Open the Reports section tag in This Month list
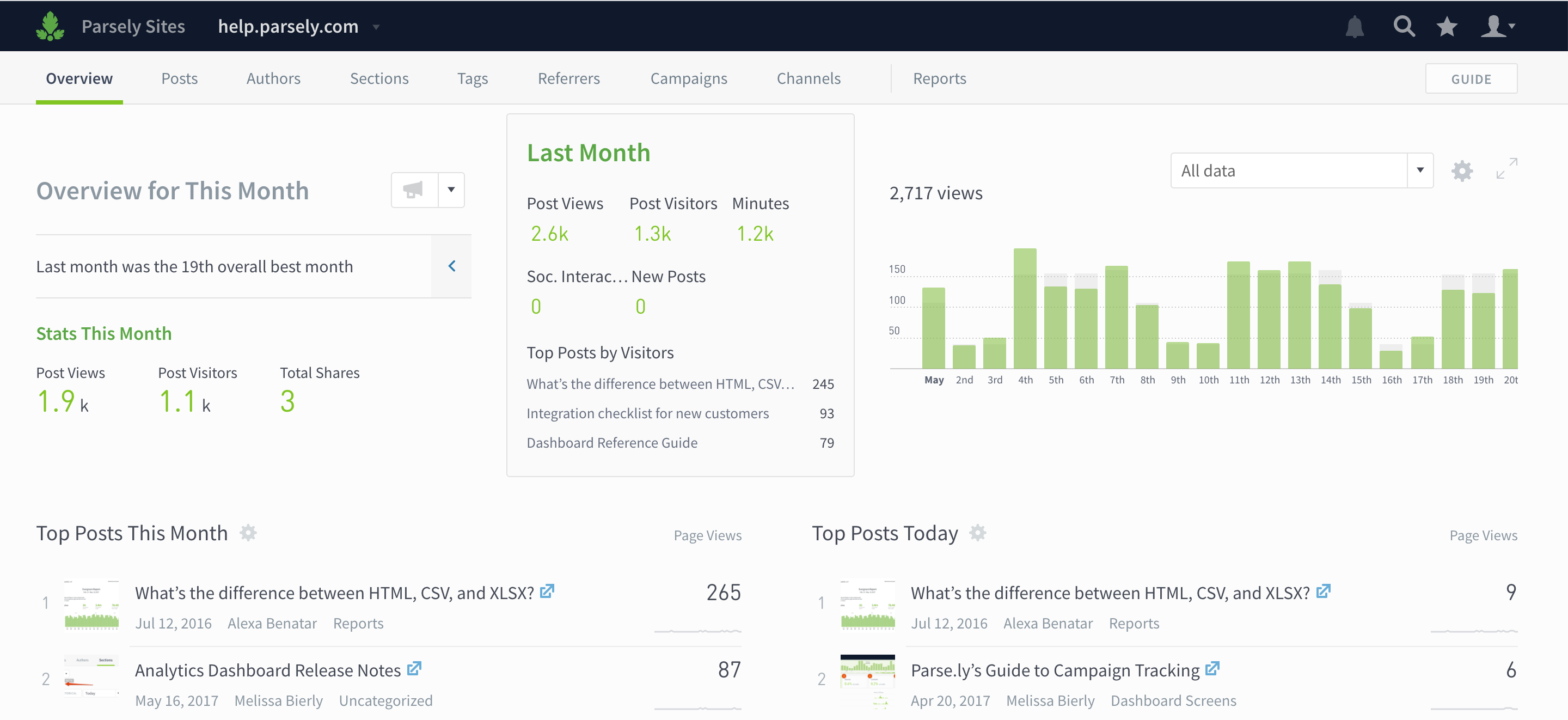1568x720 pixels. 358,623
